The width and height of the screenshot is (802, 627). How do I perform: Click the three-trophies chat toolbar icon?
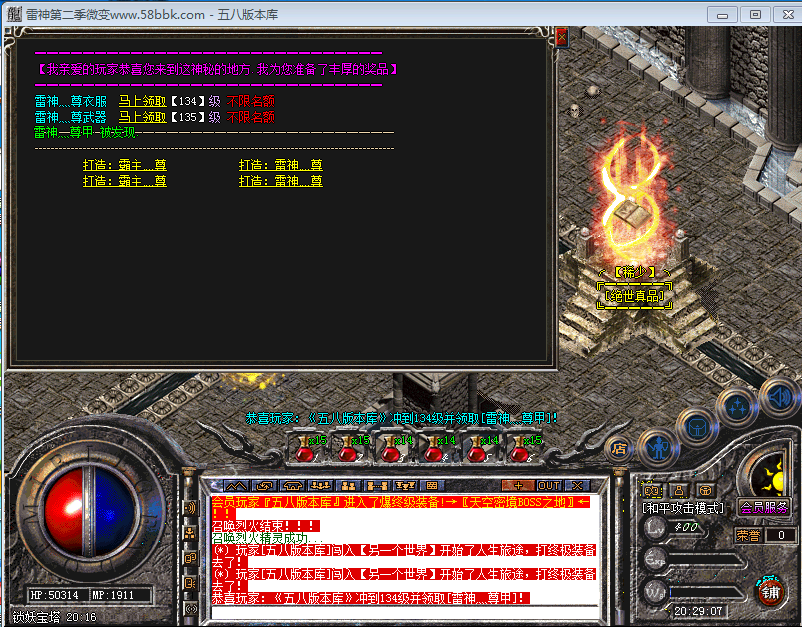[x=405, y=485]
